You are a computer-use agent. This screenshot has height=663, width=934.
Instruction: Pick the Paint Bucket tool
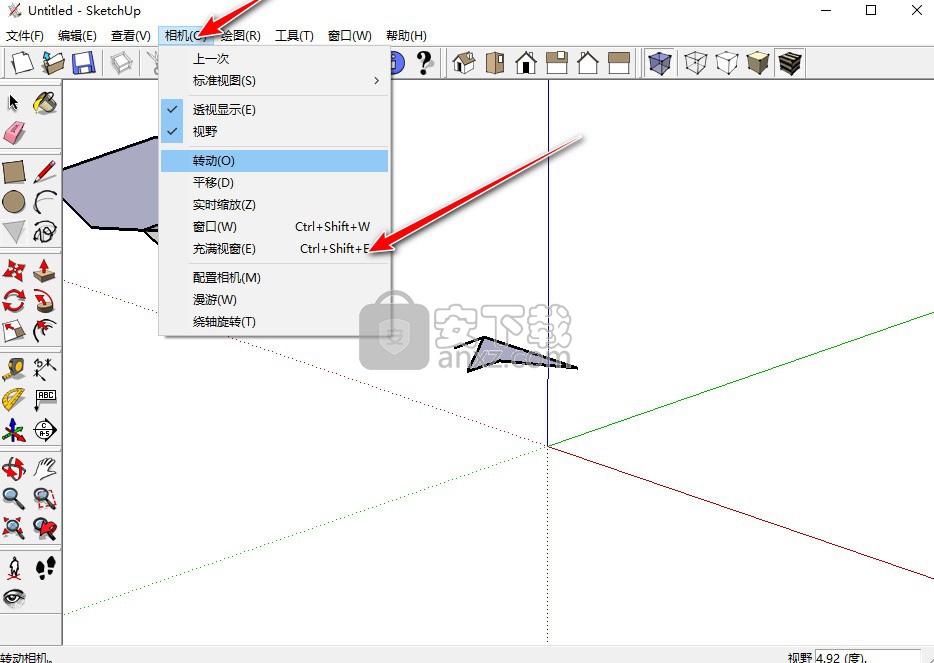pos(45,103)
